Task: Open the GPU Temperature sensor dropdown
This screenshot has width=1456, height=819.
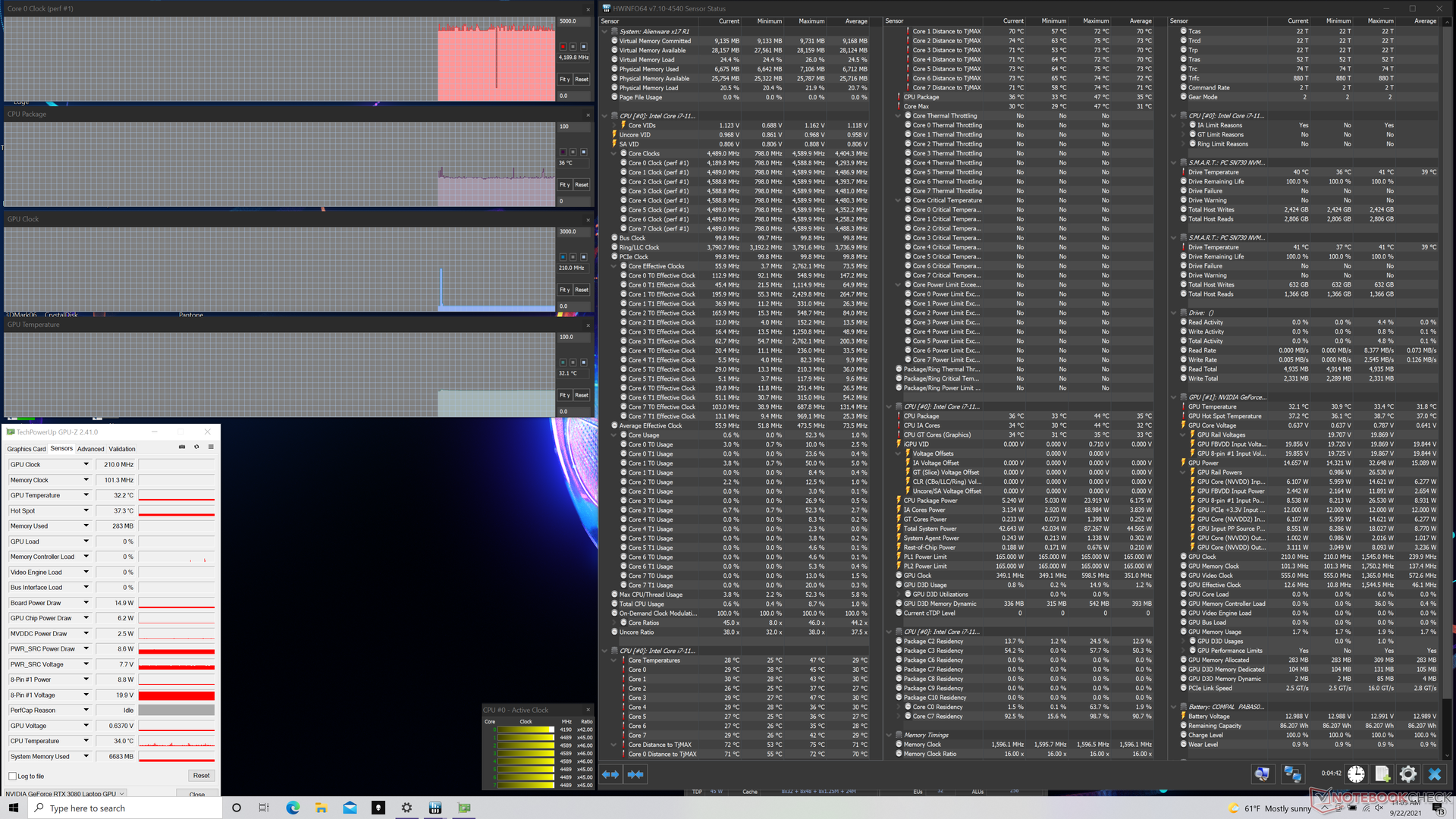Action: tap(86, 495)
